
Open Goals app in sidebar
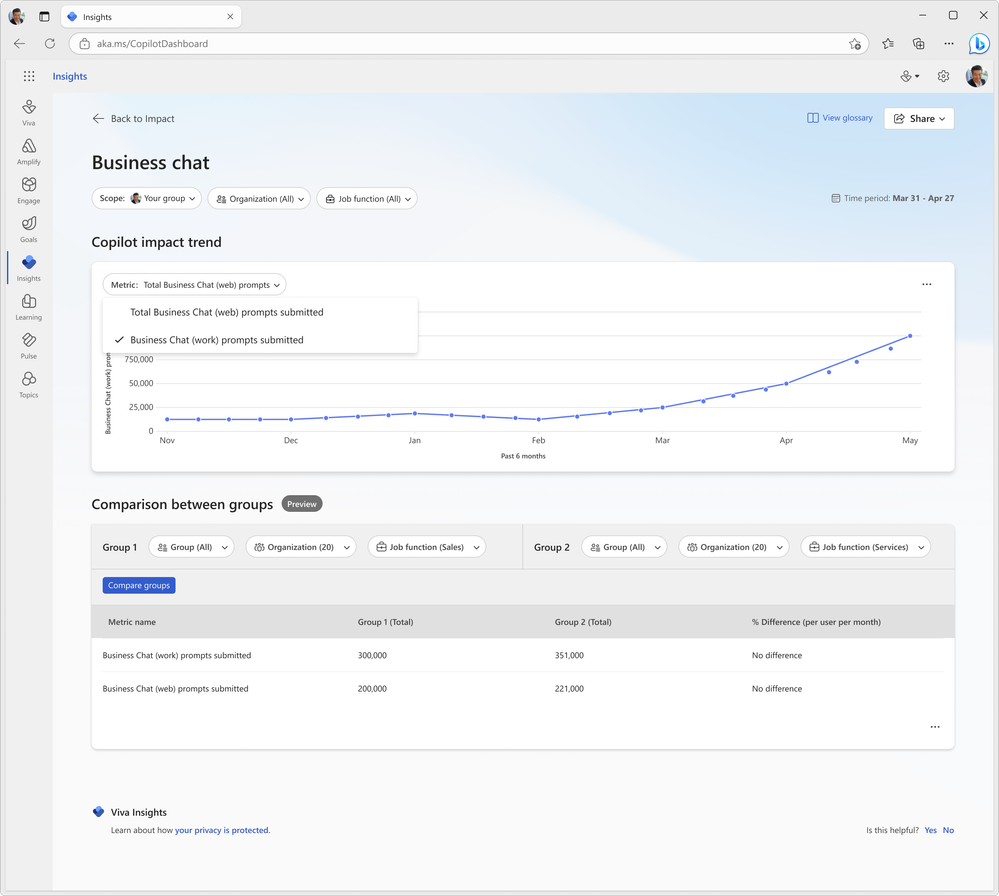[29, 229]
